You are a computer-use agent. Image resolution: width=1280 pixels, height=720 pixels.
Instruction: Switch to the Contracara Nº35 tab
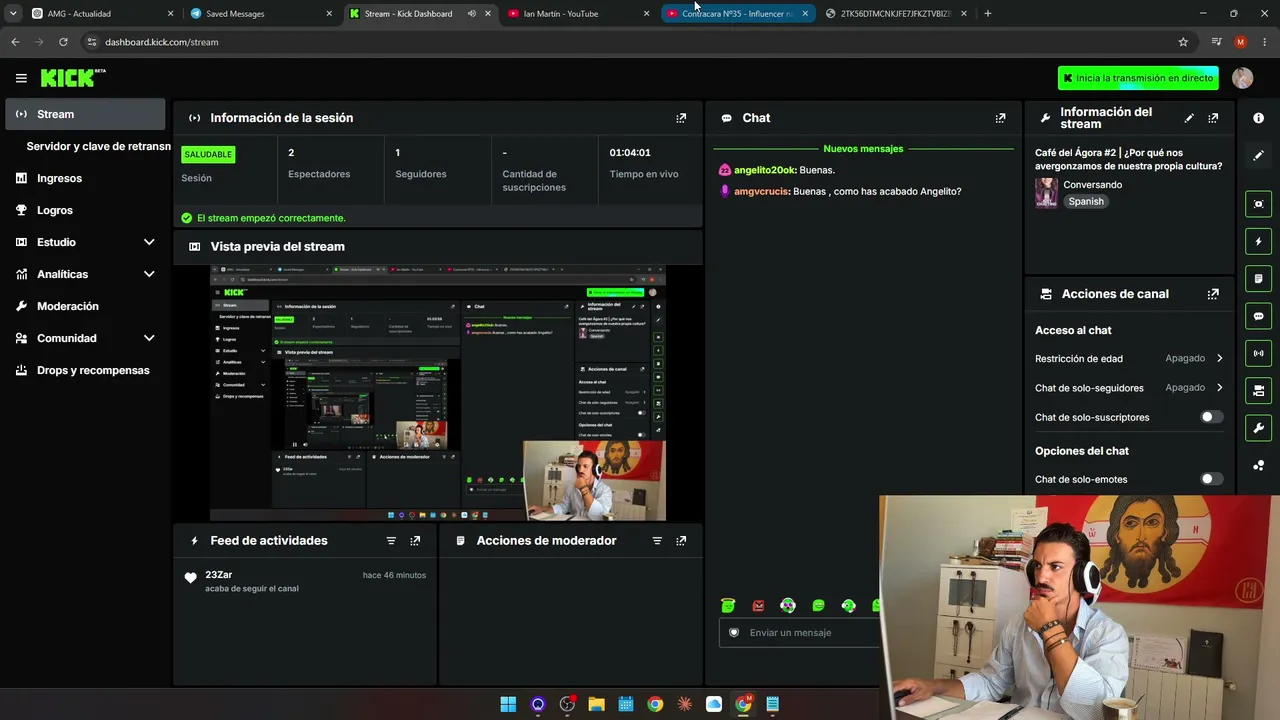tap(737, 14)
